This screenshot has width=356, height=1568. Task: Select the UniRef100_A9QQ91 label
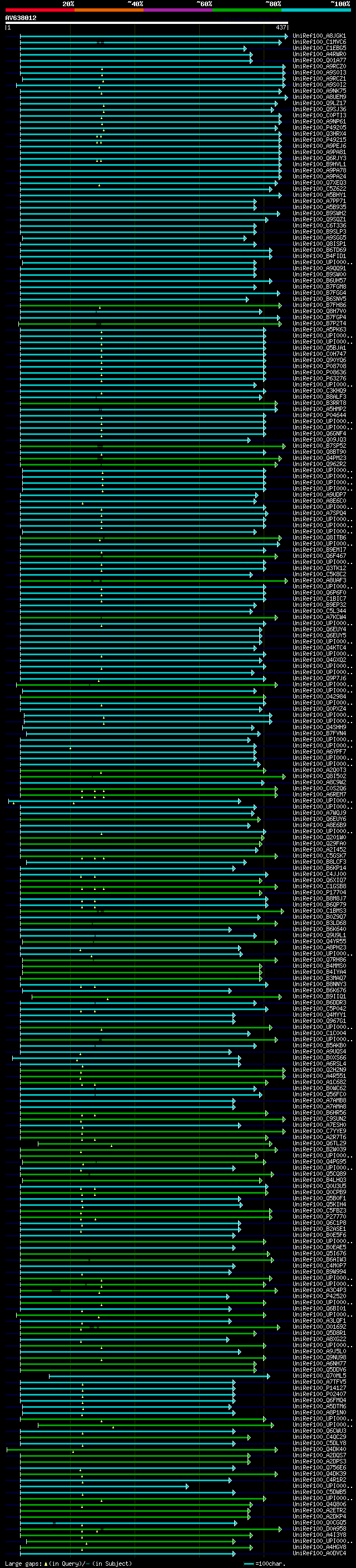click(319, 269)
